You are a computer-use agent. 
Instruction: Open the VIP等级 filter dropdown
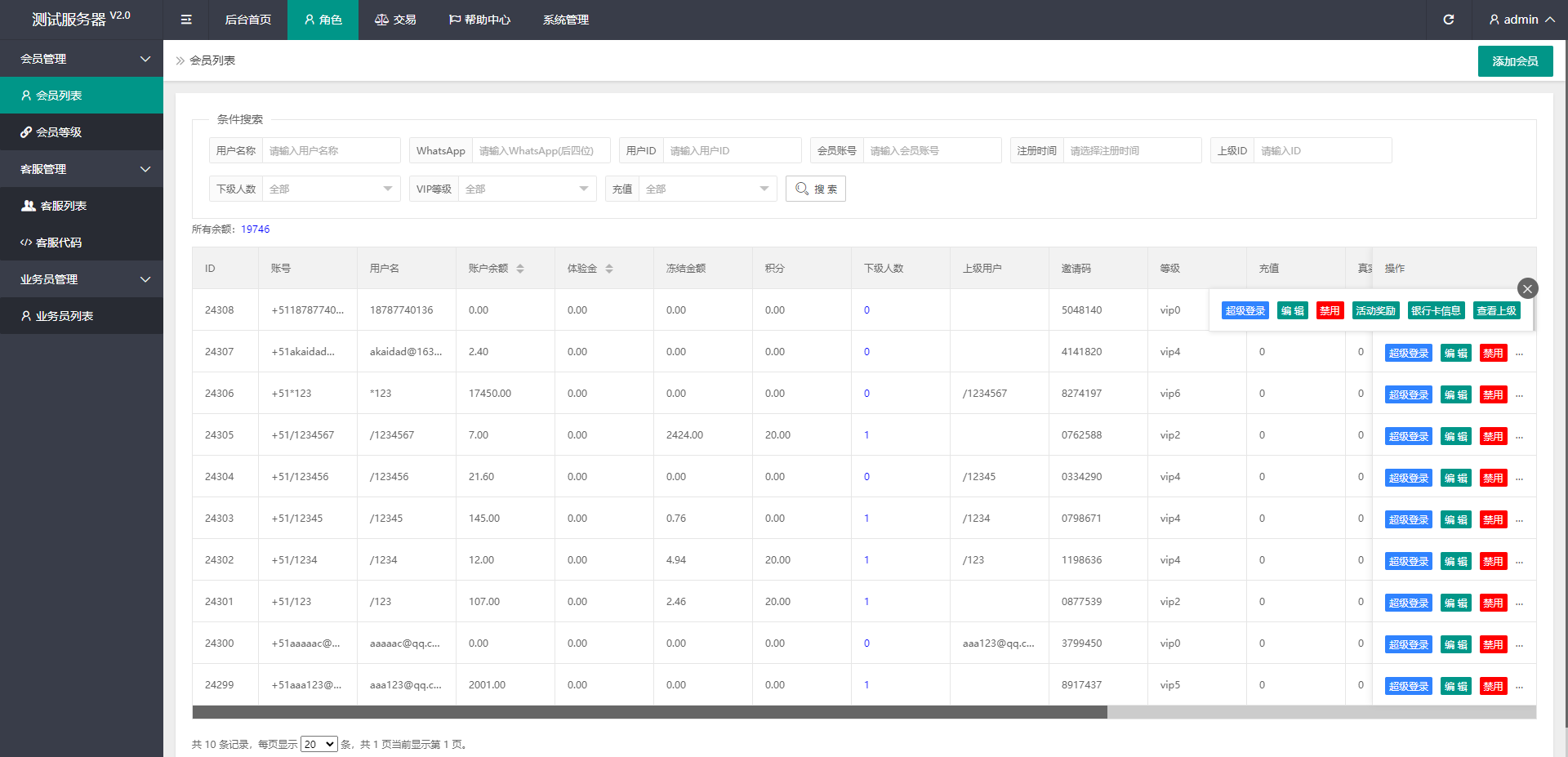526,189
